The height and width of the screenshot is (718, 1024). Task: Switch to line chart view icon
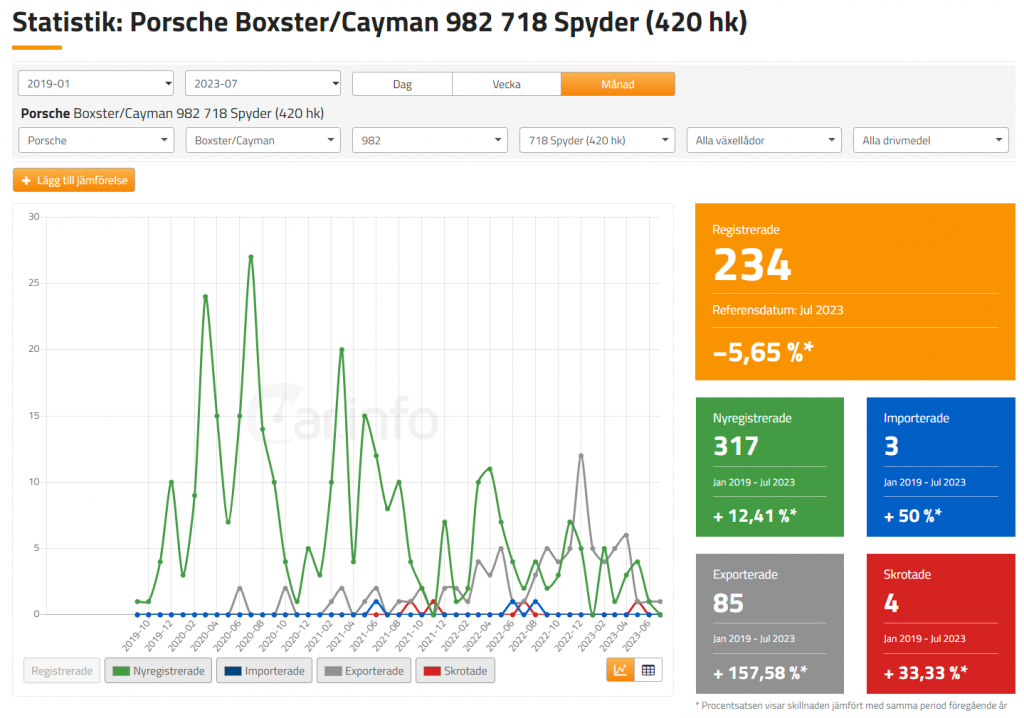pos(620,670)
